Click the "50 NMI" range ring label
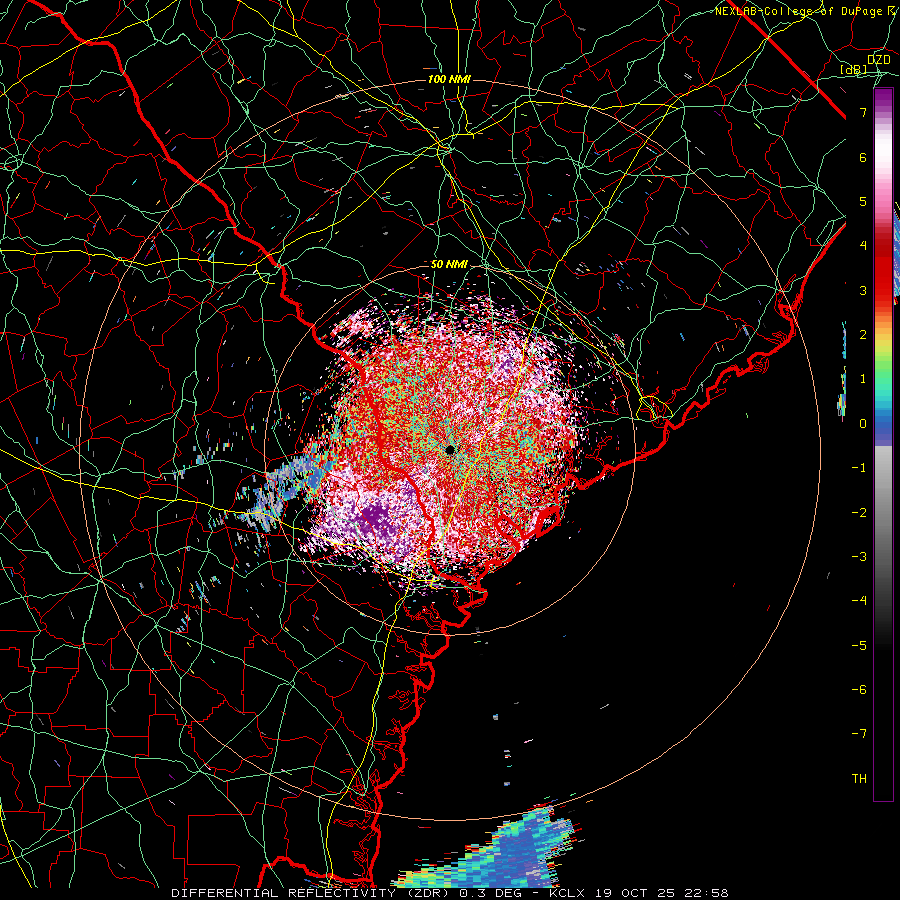 (x=449, y=264)
